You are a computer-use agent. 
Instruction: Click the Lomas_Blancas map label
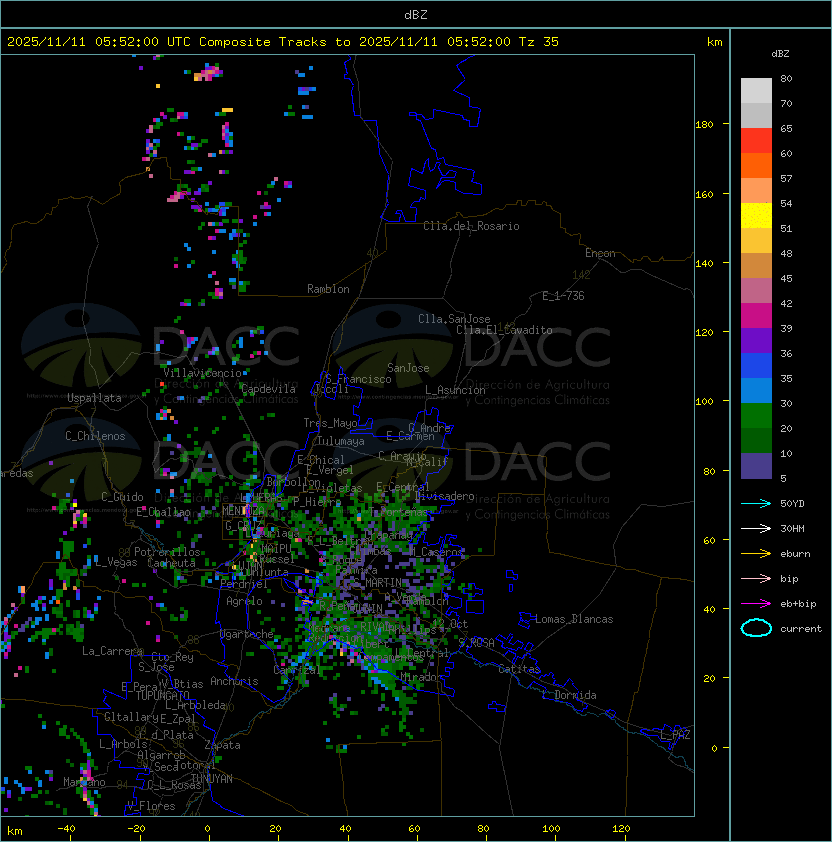574,619
